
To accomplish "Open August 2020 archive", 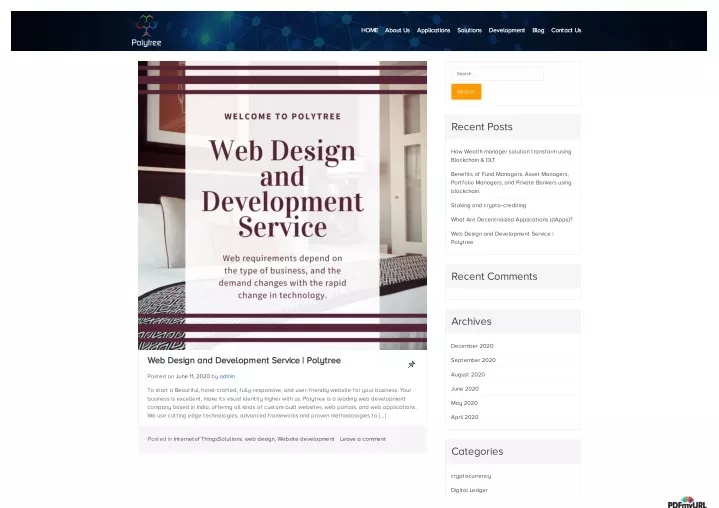I will point(468,375).
